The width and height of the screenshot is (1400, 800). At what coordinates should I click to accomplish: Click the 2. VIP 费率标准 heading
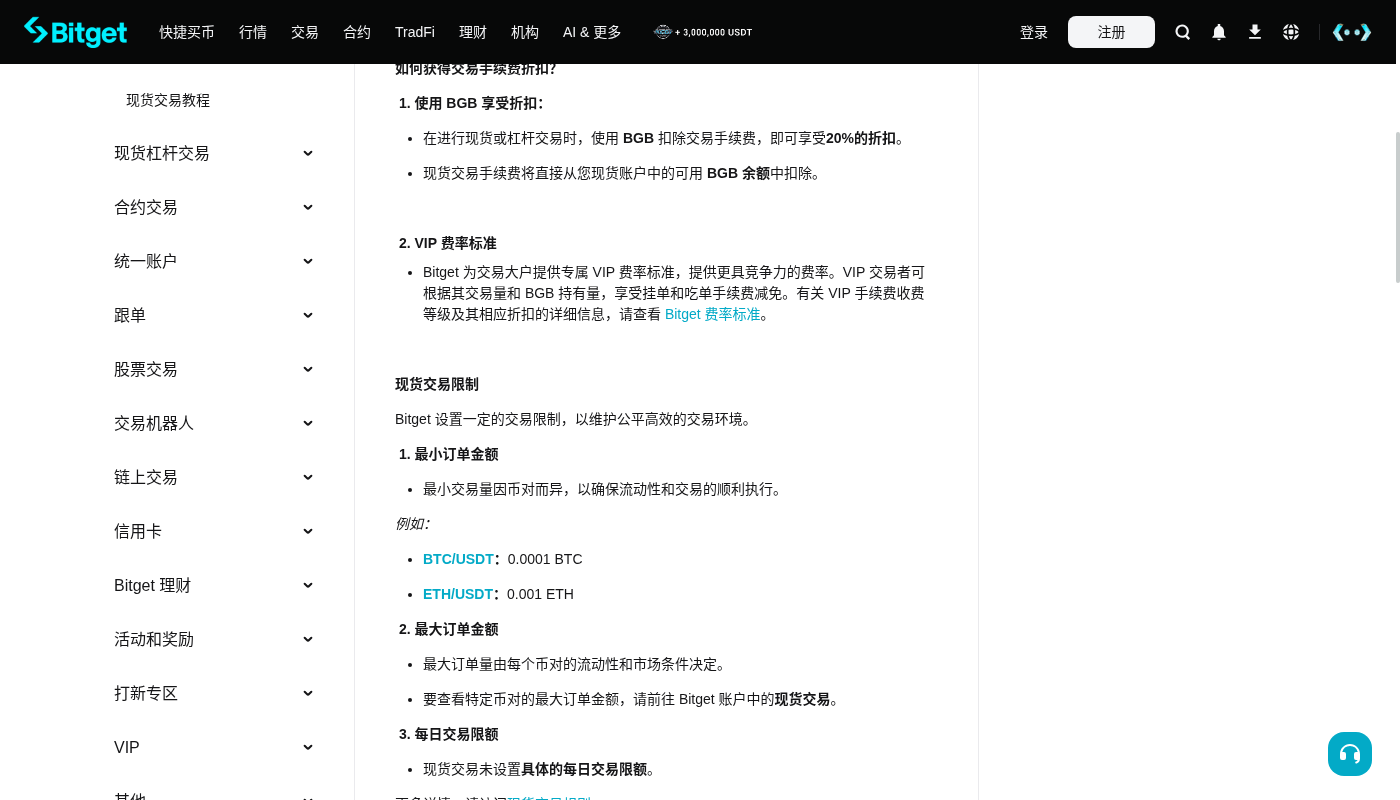[x=448, y=243]
